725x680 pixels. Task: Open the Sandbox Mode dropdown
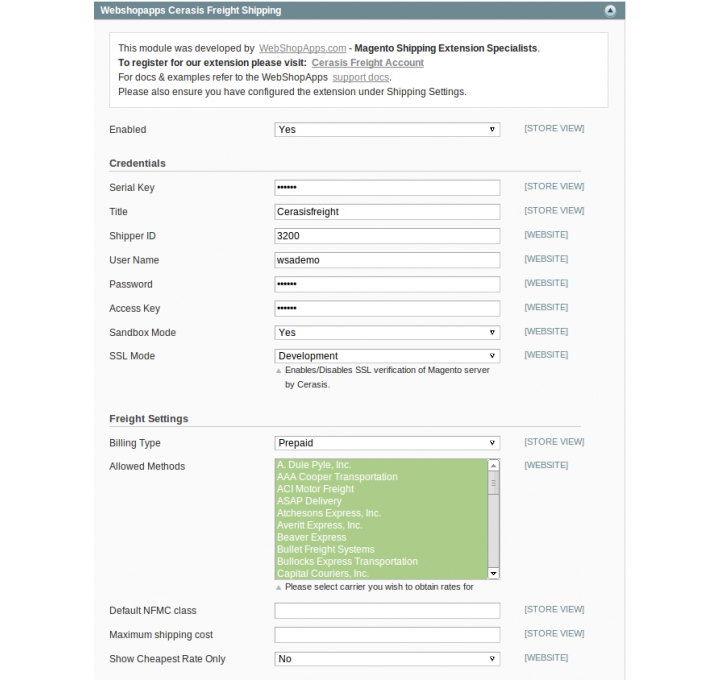click(x=387, y=332)
